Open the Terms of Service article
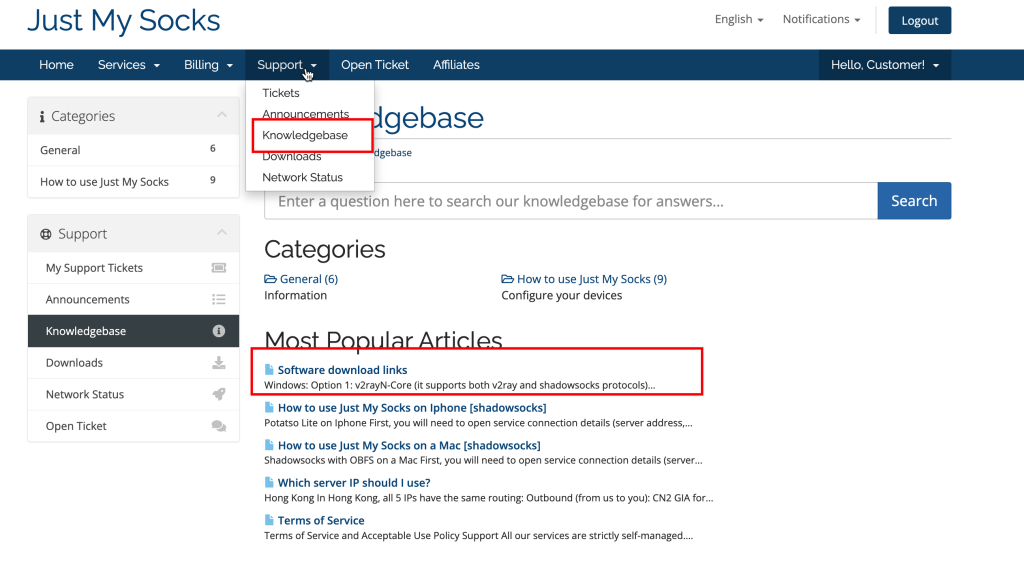1024x563 pixels. (321, 521)
